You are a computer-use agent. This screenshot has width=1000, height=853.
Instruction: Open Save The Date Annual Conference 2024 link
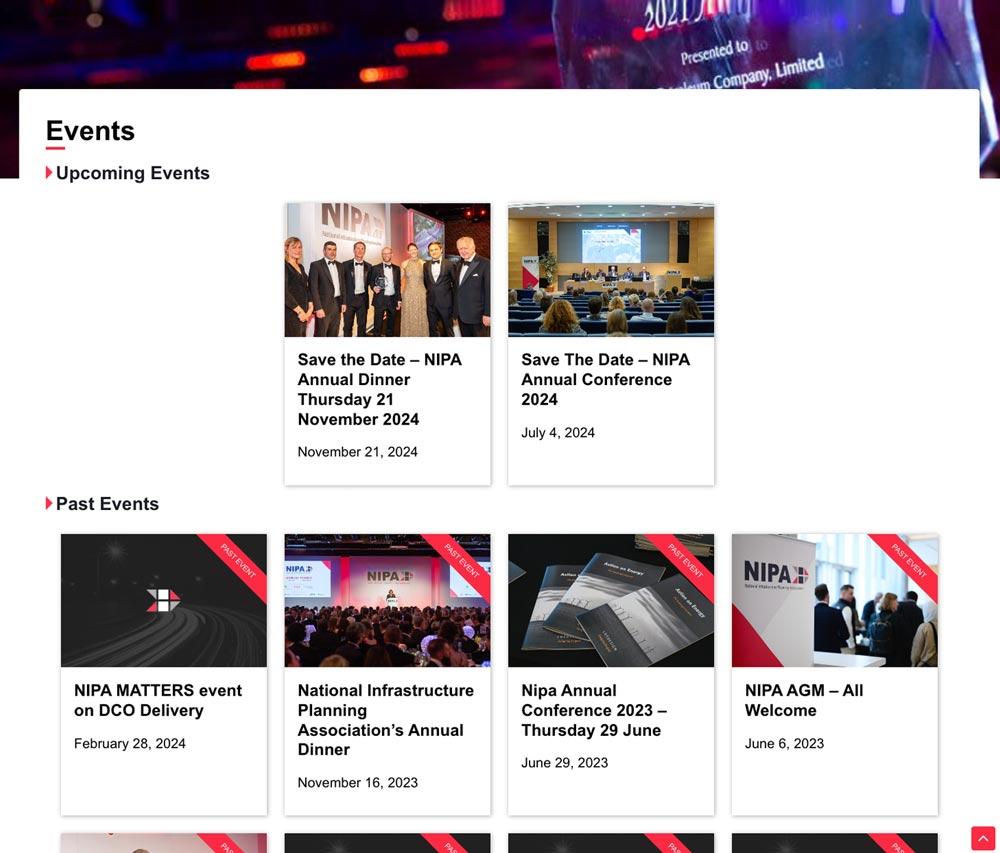pos(605,379)
